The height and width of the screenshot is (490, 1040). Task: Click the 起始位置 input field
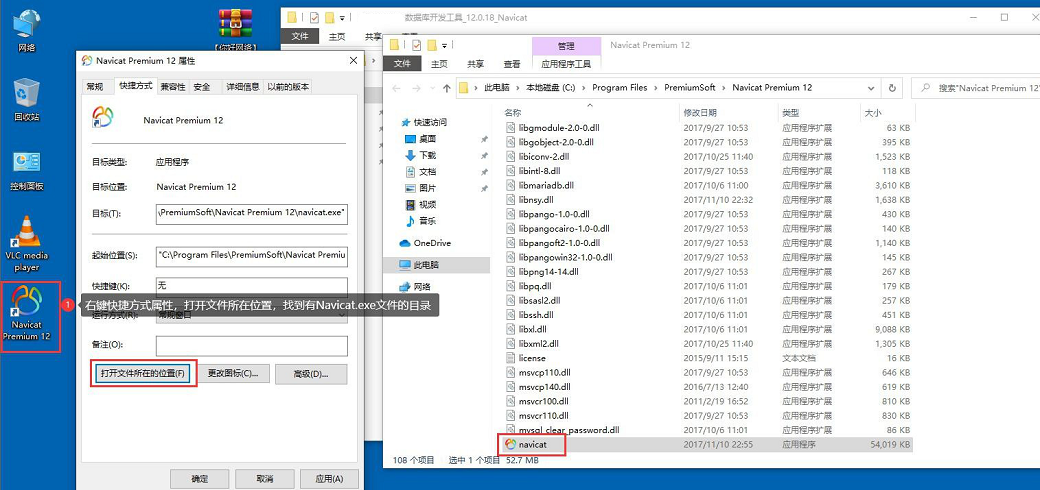(x=252, y=255)
